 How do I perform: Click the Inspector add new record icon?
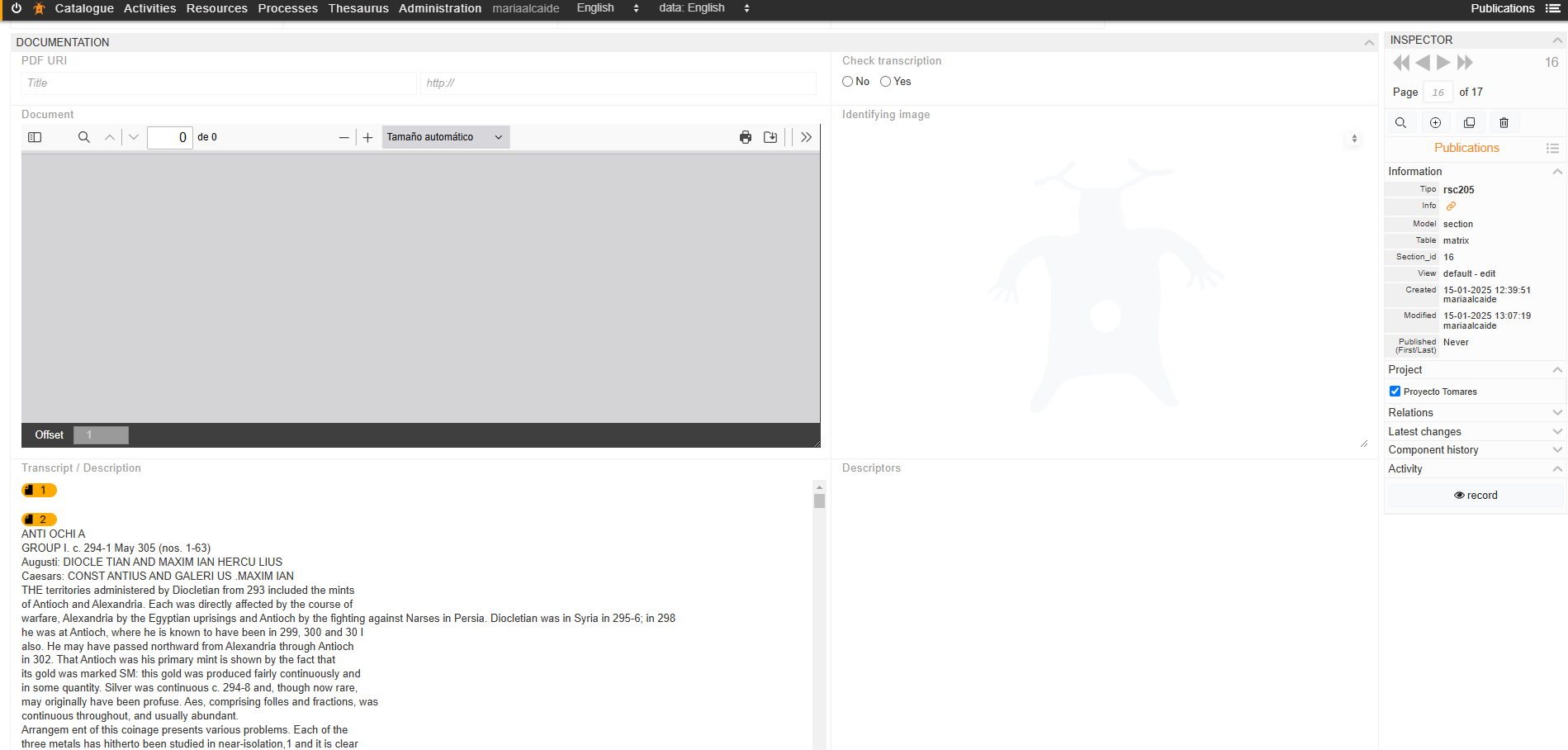1436,123
